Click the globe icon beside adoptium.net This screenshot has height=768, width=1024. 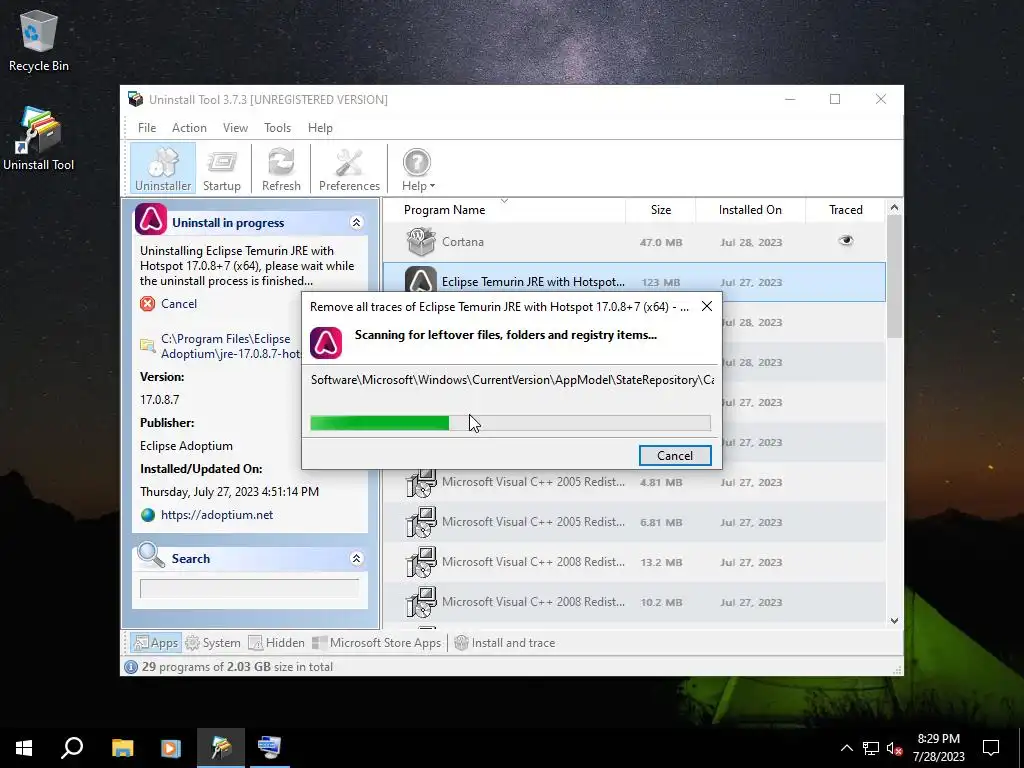point(148,515)
